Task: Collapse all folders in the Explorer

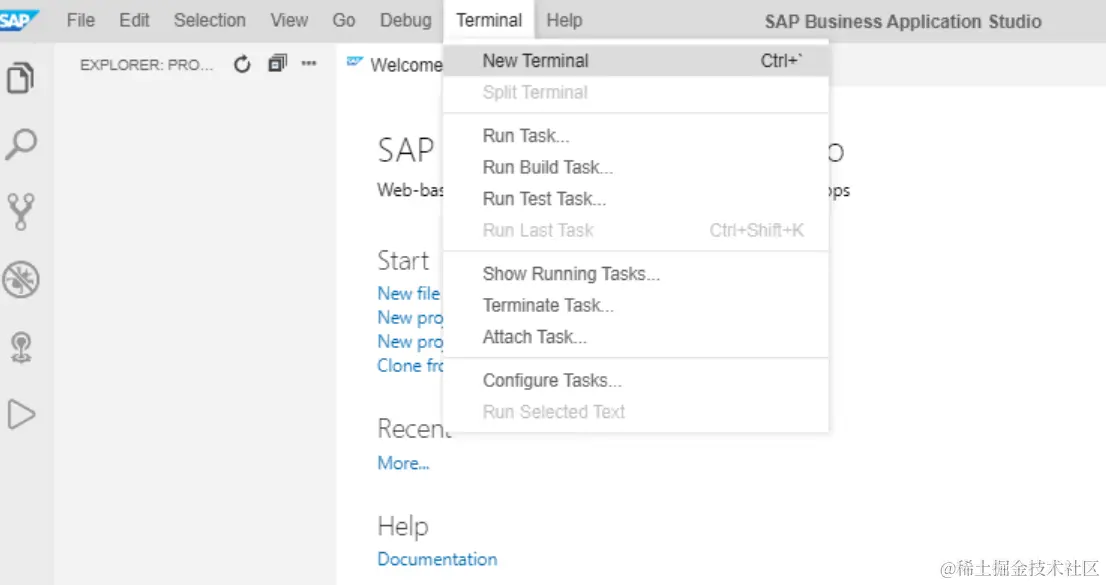Action: [277, 64]
